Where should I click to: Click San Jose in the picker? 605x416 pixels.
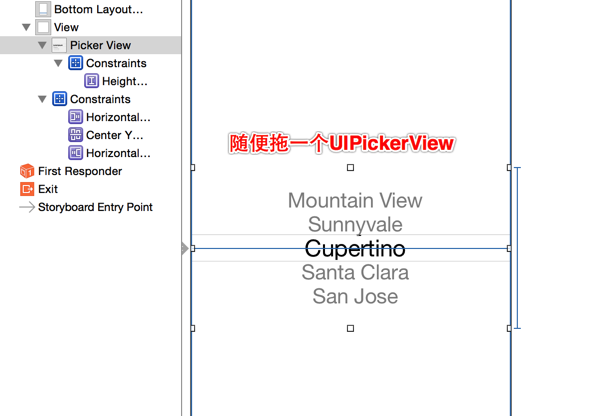[x=355, y=296]
